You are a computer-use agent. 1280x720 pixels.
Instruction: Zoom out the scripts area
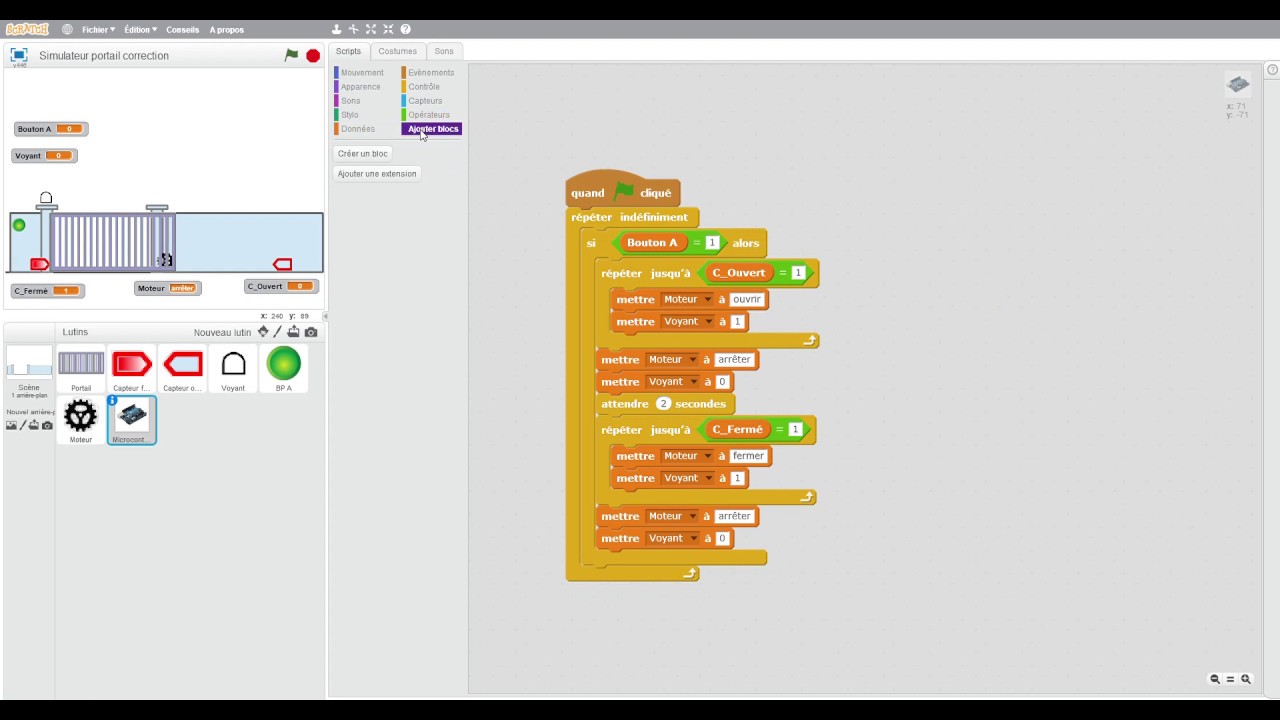pos(1215,679)
